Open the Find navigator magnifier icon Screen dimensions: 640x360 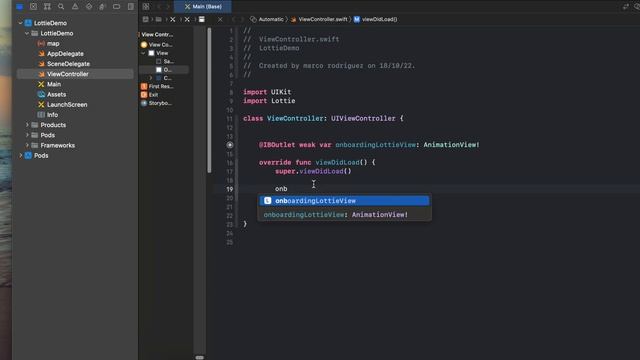[61, 7]
